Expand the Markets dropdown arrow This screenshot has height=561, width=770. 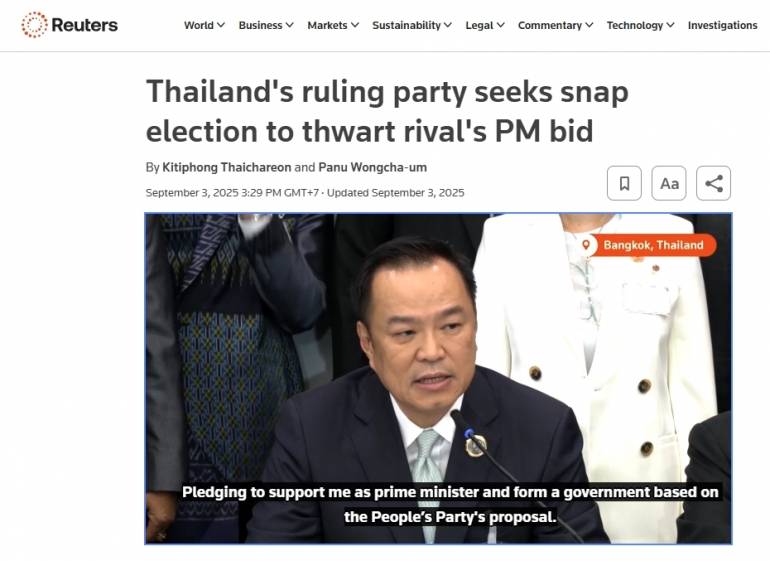click(355, 25)
